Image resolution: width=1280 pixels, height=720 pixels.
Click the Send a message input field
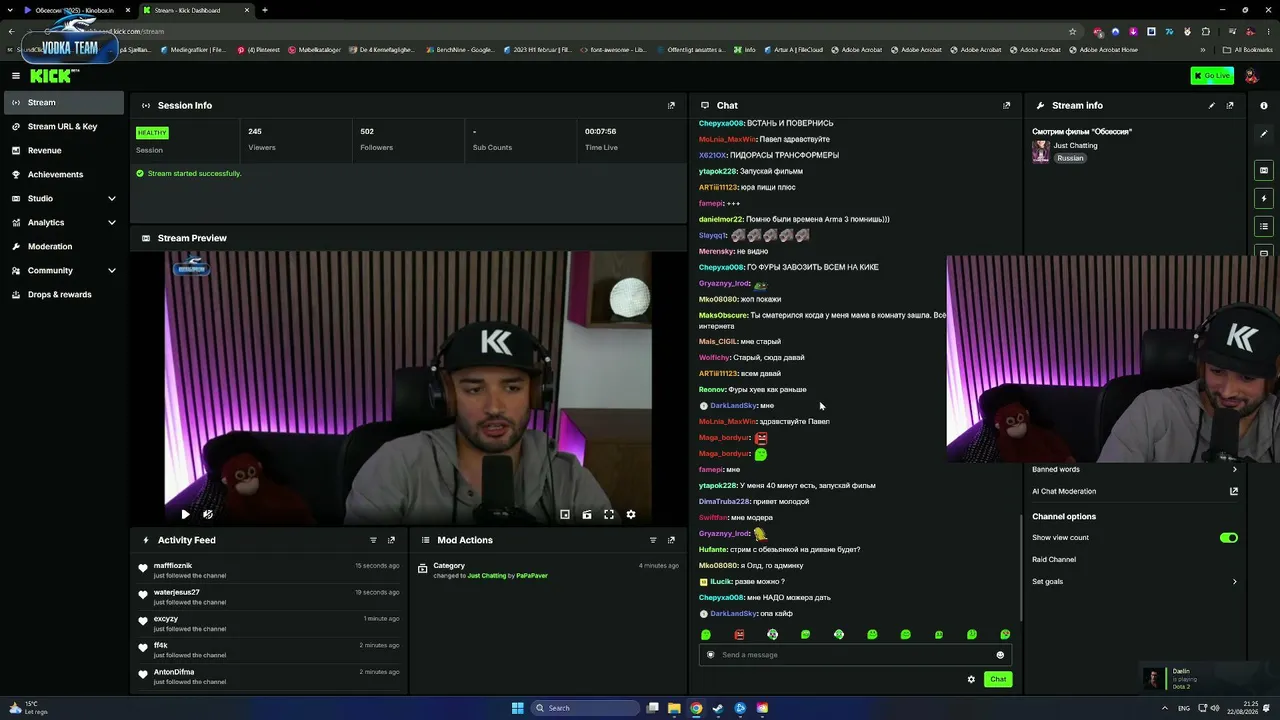(855, 655)
